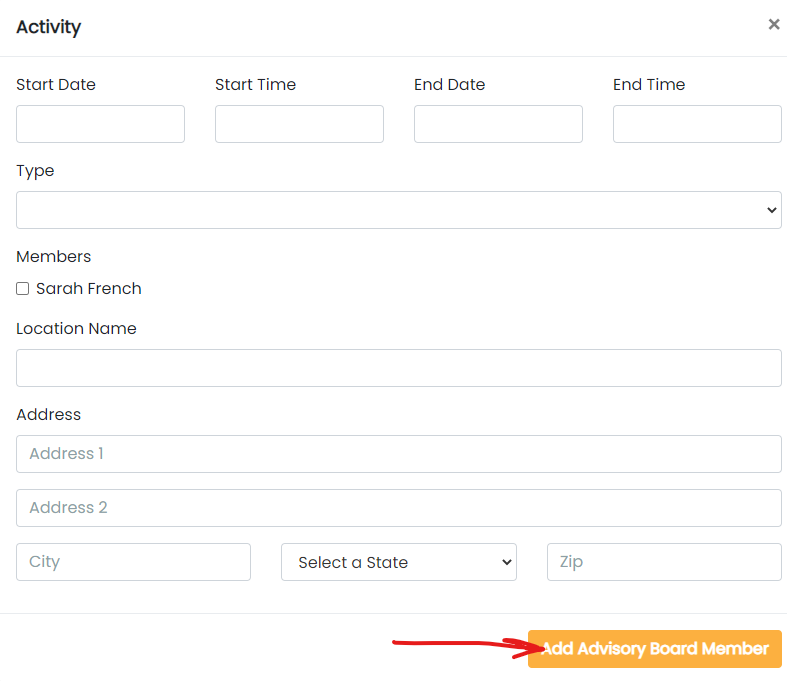Click the Start Date input field
Viewport: 787px width, 681px height.
[x=100, y=124]
